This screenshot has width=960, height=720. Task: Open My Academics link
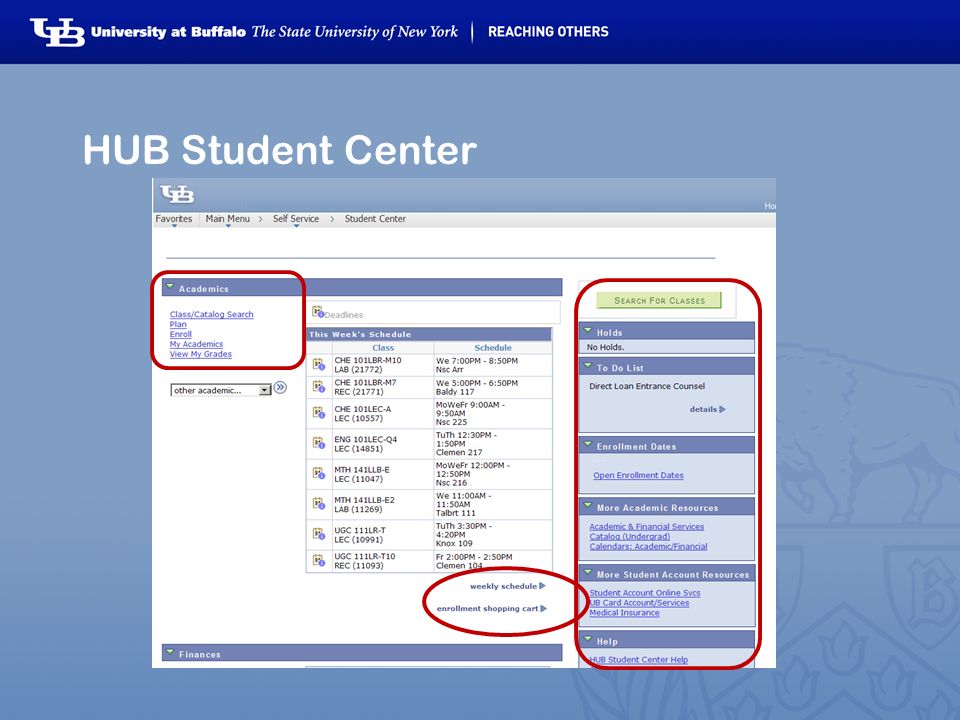coord(197,344)
